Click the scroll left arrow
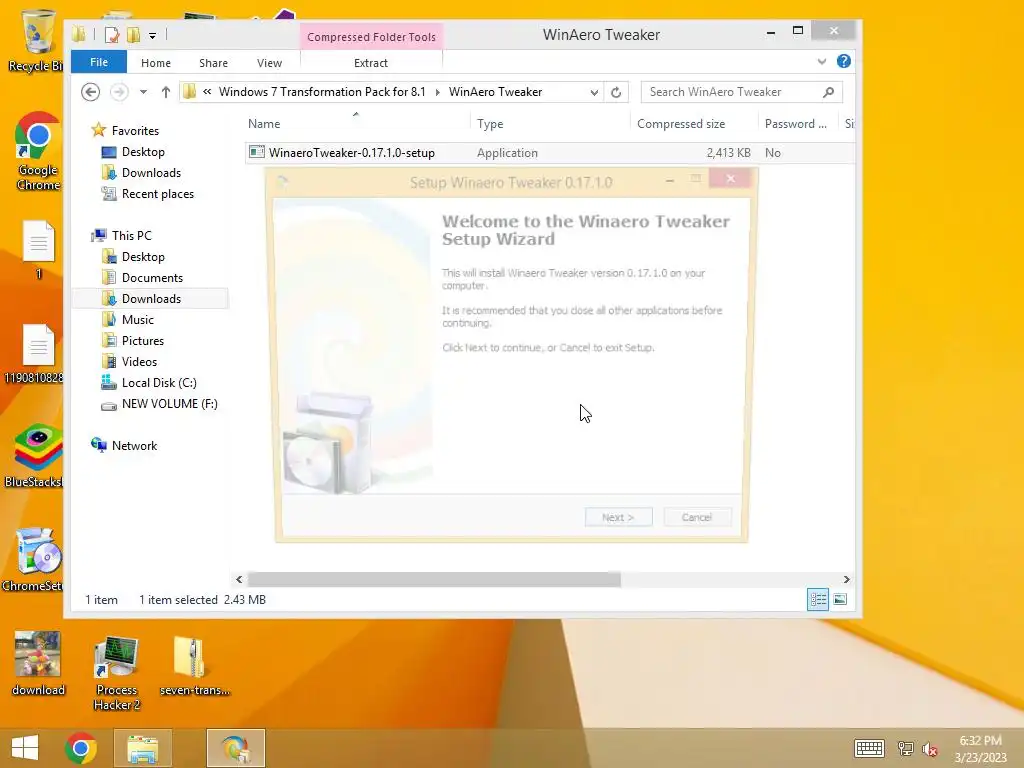Viewport: 1024px width, 768px height. tap(239, 579)
